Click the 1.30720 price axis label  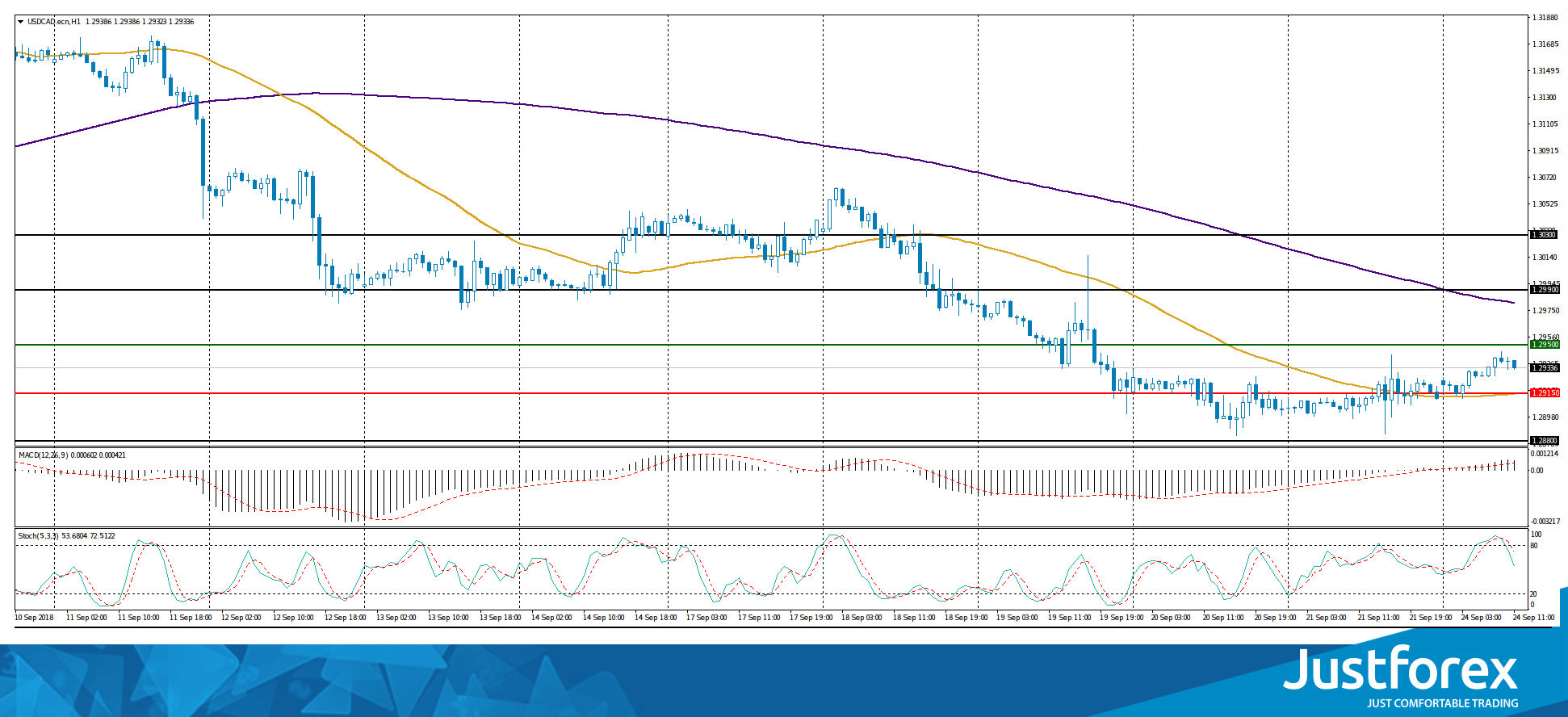[1545, 177]
